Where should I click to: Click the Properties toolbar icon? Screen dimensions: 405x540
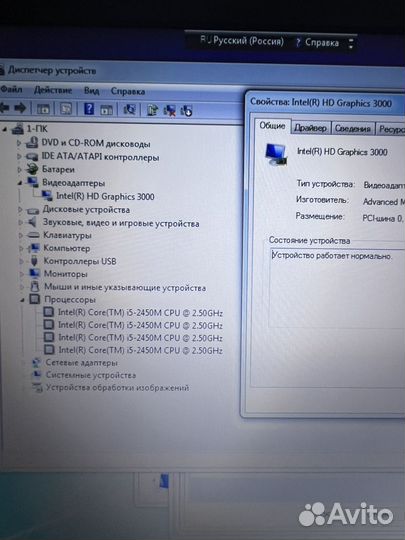click(66, 108)
